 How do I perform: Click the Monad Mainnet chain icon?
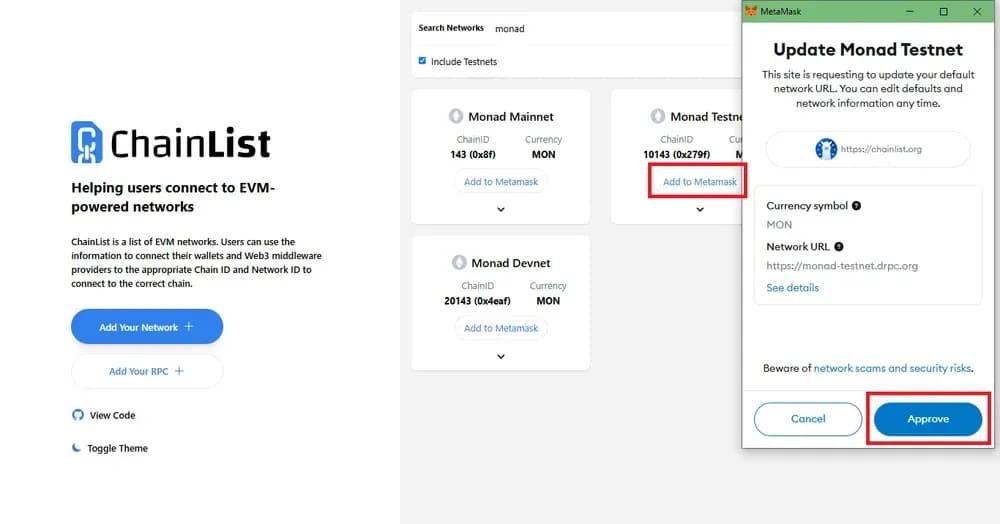tap(456, 116)
